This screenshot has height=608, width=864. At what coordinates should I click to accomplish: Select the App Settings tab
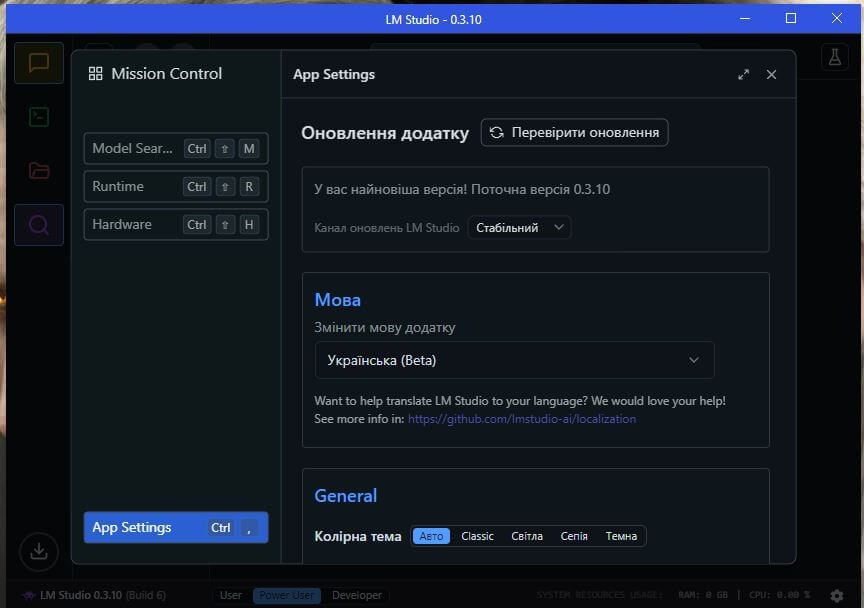[x=176, y=528]
